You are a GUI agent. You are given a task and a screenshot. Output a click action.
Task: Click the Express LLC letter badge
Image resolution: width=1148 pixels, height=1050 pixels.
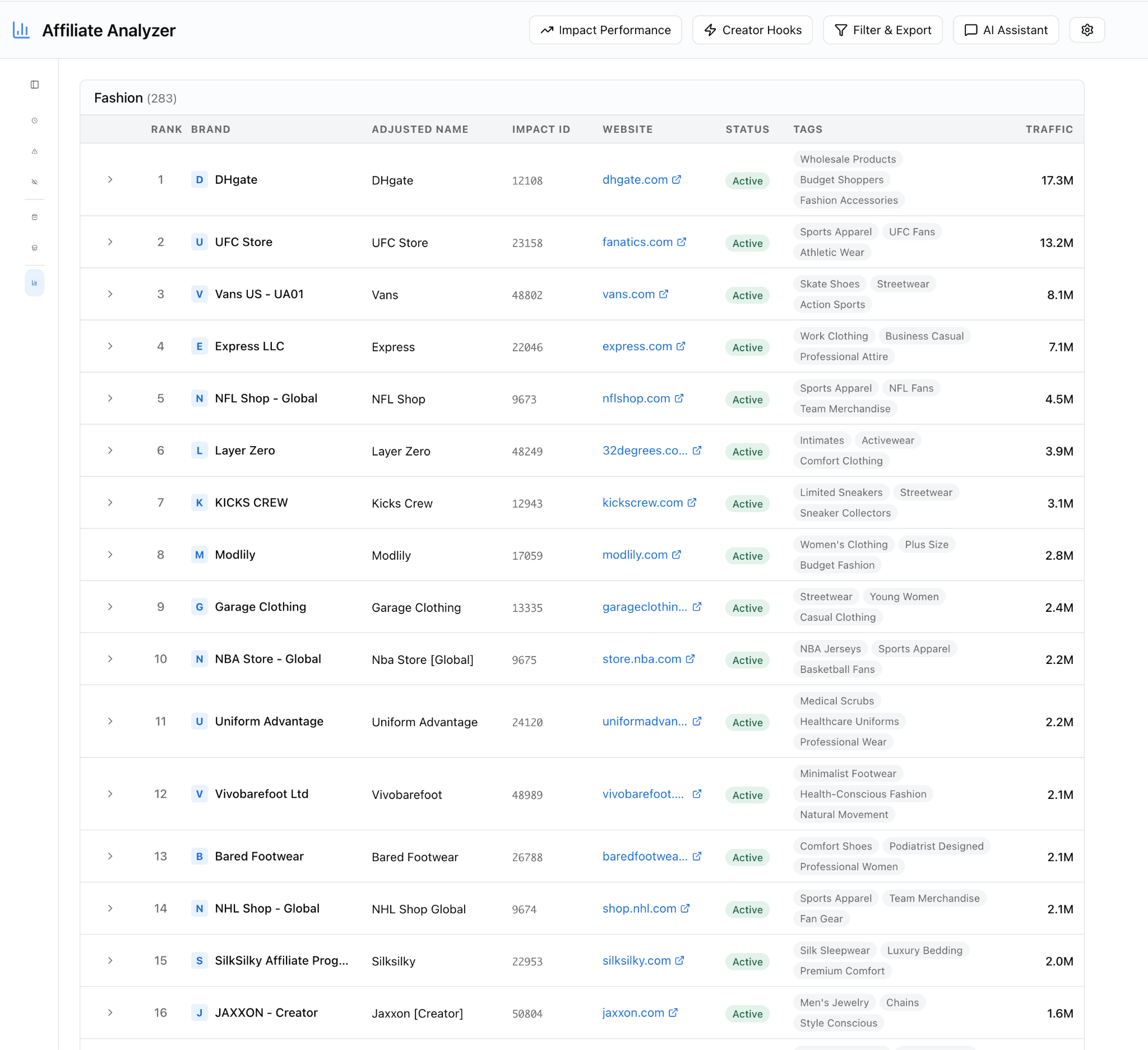(x=200, y=347)
